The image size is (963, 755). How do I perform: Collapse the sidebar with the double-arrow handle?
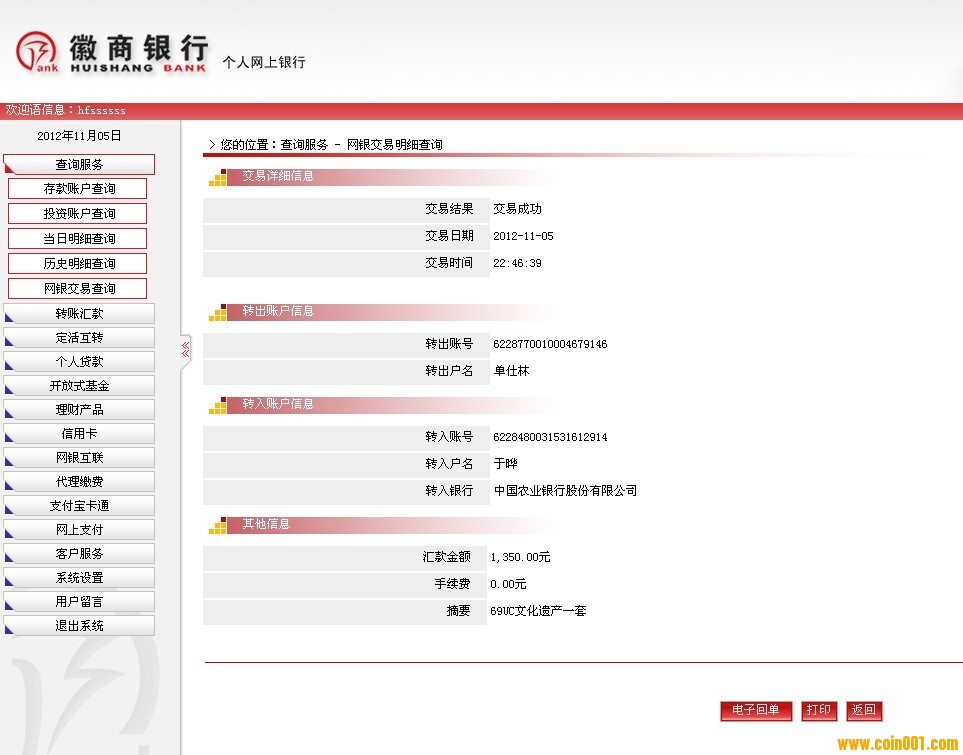pyautogui.click(x=185, y=349)
